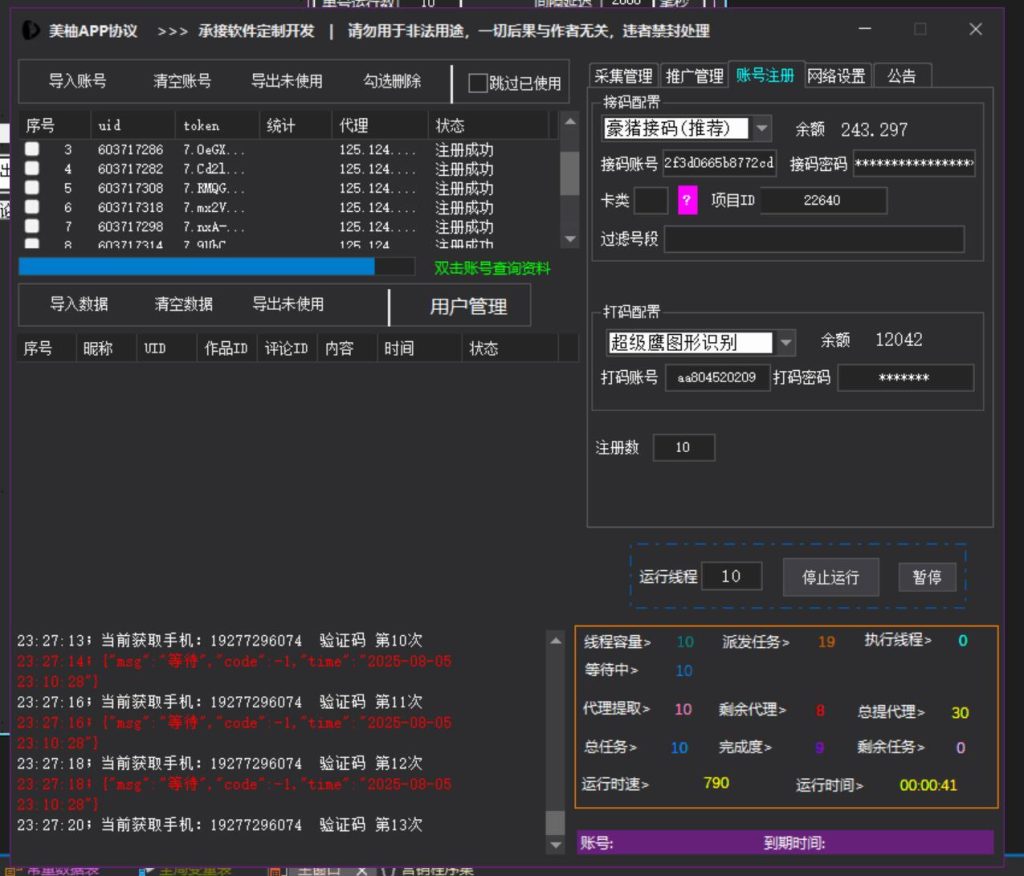
Task: Click the account list scroll-up arrow
Action: (x=569, y=122)
